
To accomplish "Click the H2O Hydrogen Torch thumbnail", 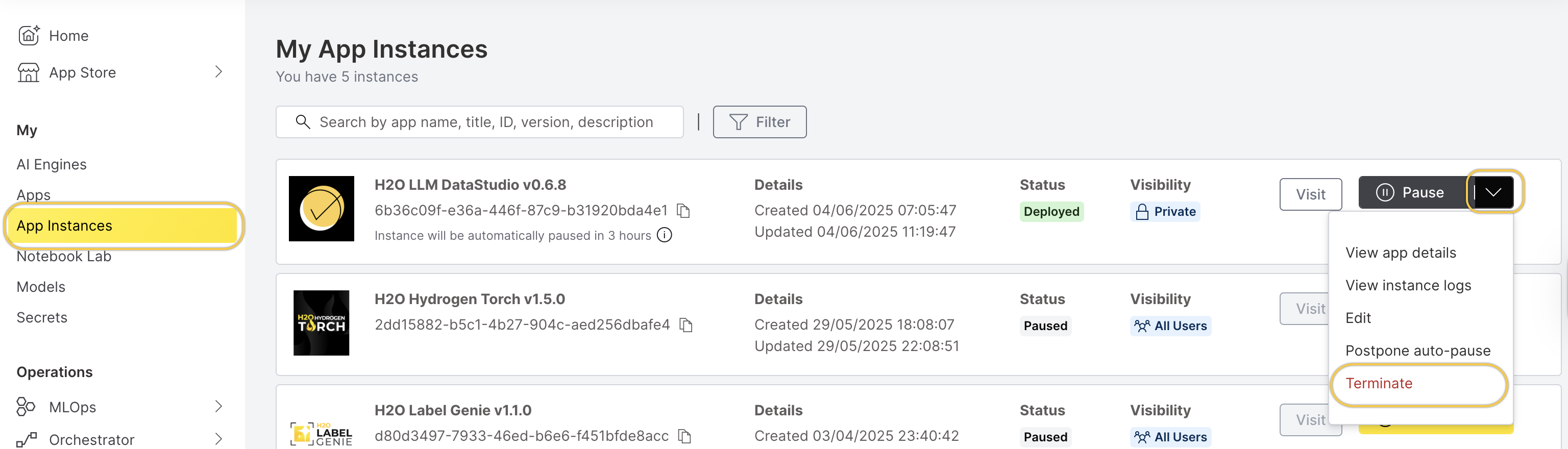I will tap(322, 322).
